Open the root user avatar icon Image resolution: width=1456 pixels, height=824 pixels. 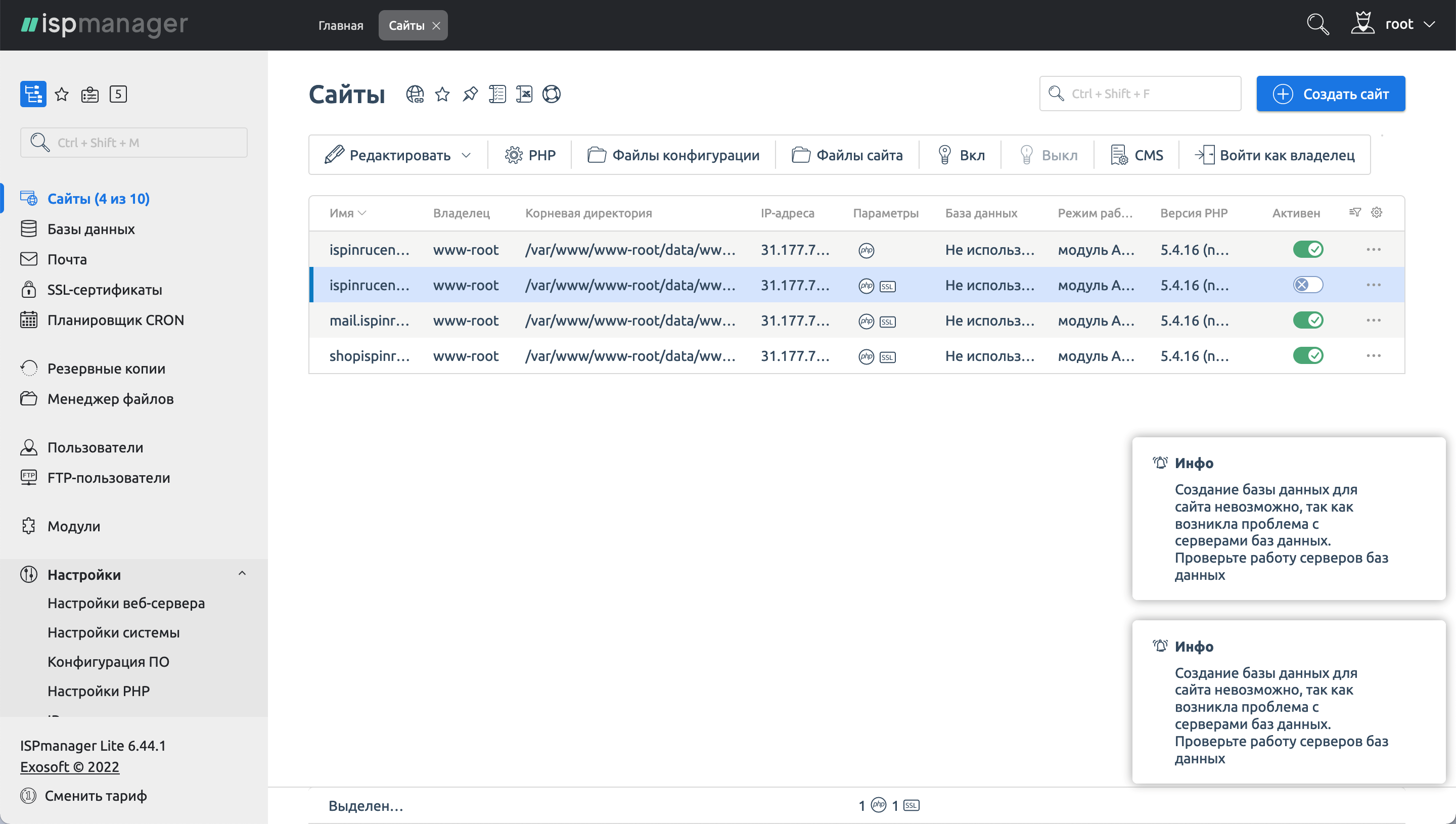[1362, 24]
